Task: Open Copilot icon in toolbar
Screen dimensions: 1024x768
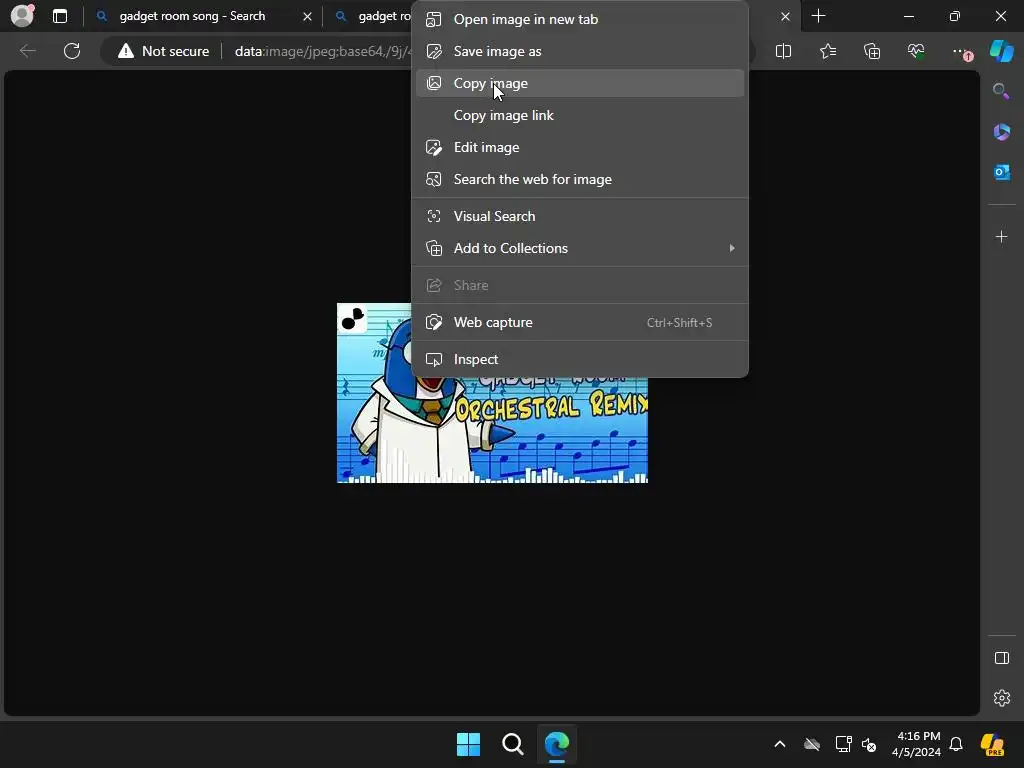Action: pyautogui.click(x=1001, y=51)
